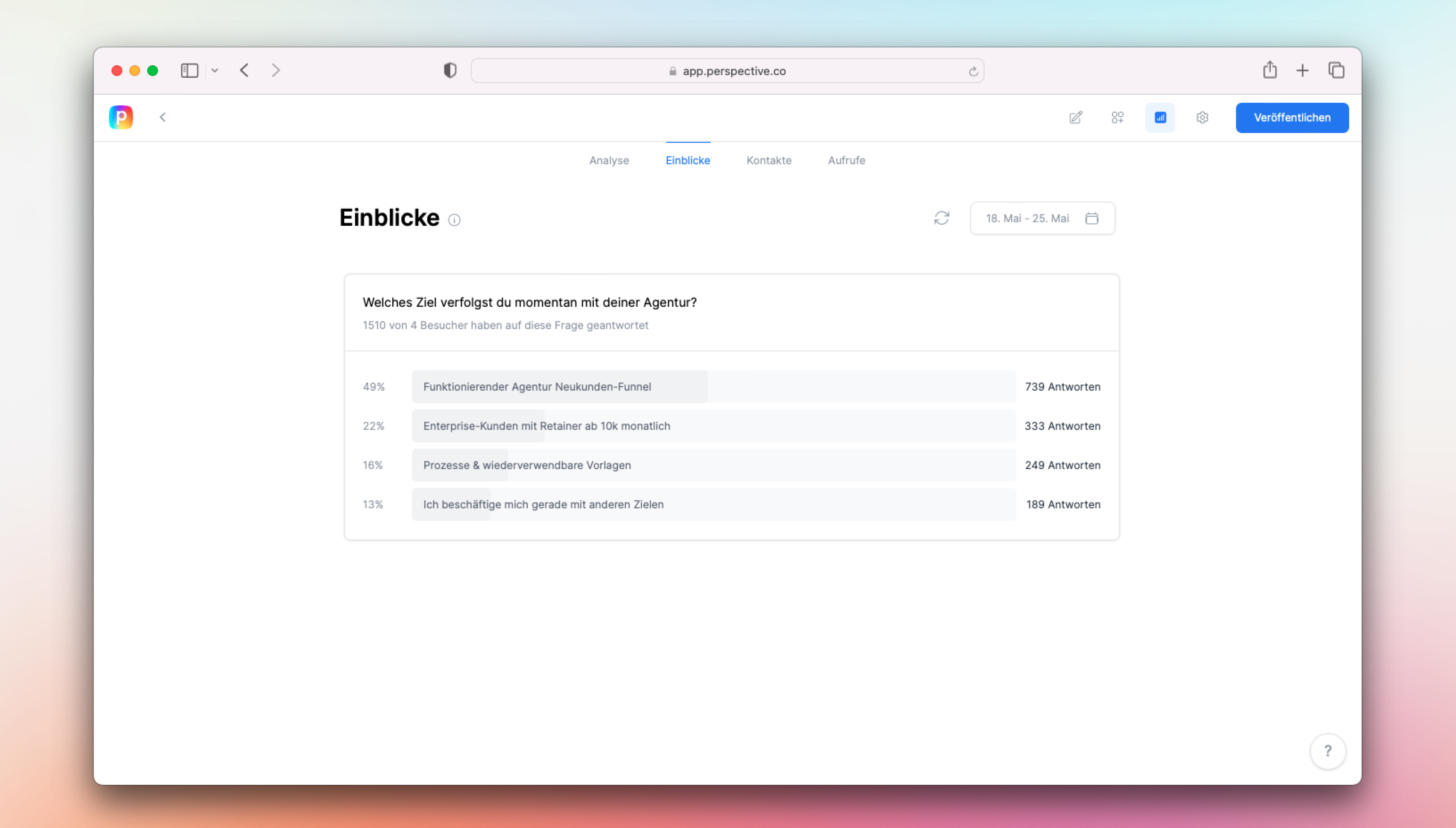Image resolution: width=1456 pixels, height=828 pixels.
Task: Click the Perspective logo icon
Action: pos(121,117)
